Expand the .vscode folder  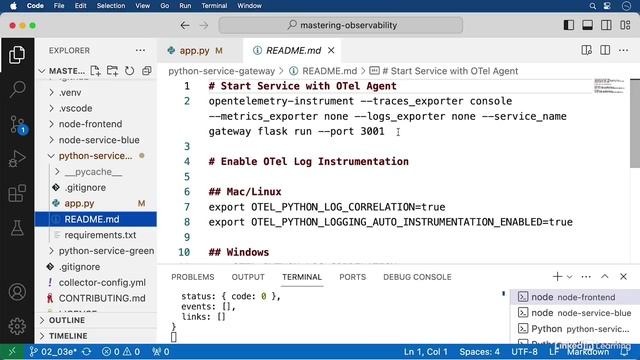[96, 108]
